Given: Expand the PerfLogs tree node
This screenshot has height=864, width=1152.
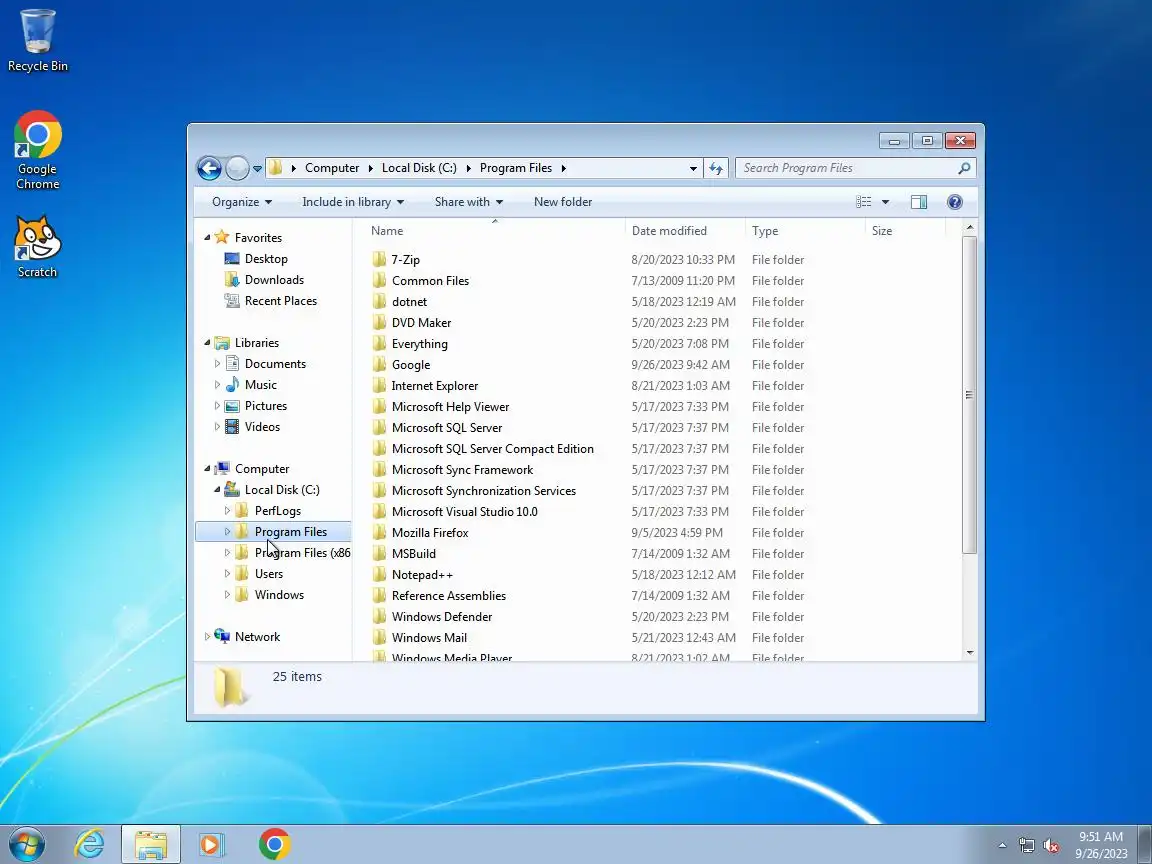Looking at the screenshot, I should [x=227, y=511].
